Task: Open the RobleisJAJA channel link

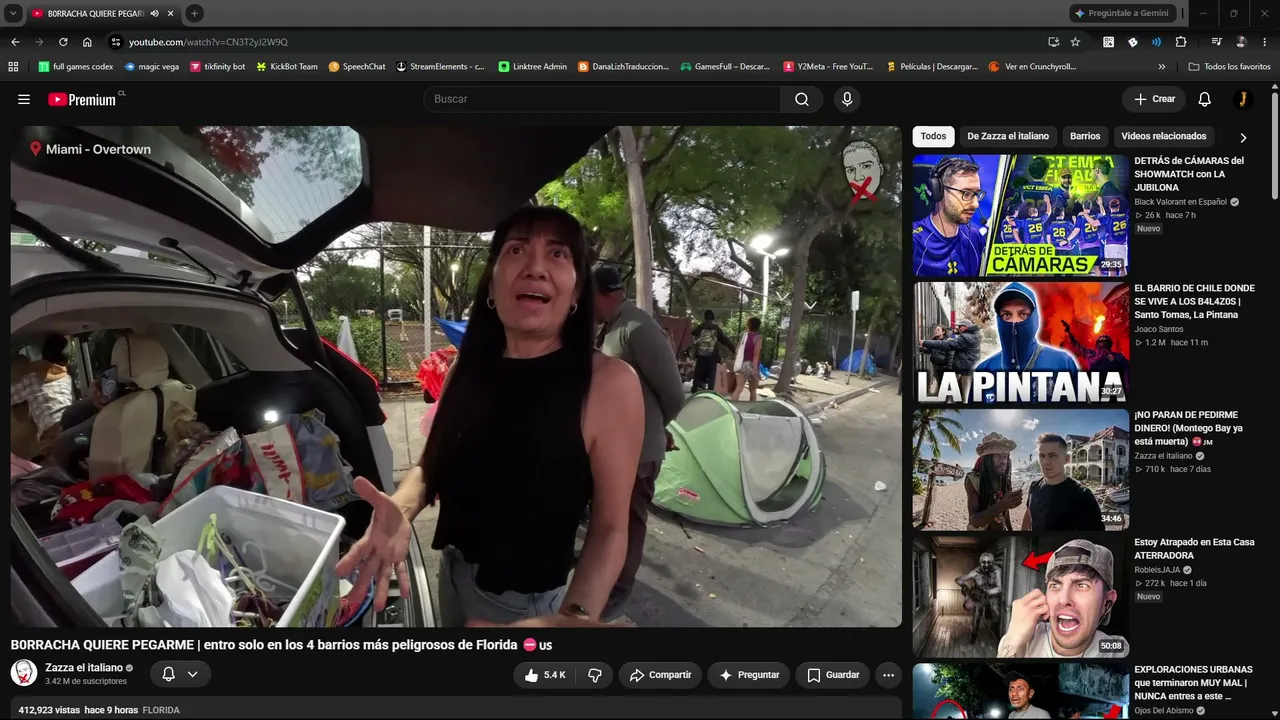Action: click(1157, 570)
